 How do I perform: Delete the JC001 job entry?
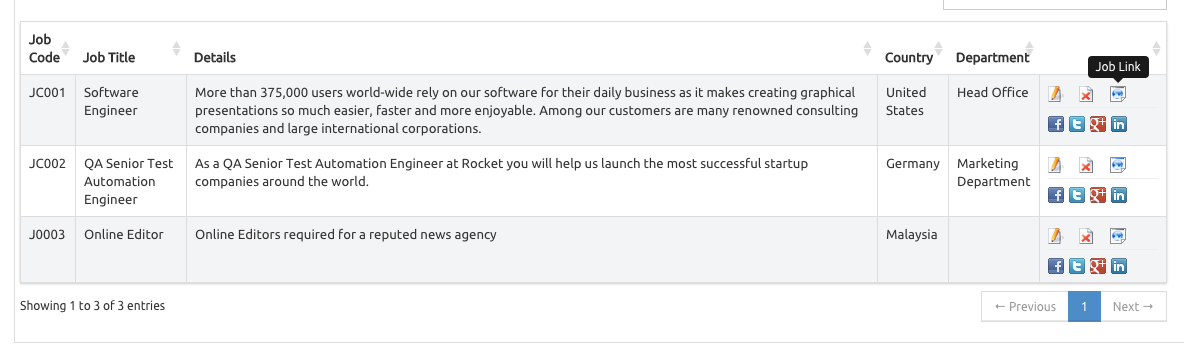point(1086,94)
